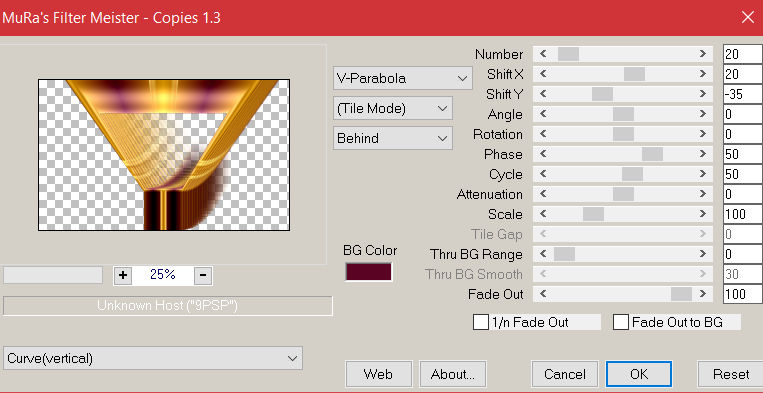This screenshot has width=763, height=393.
Task: Open the Web button link
Action: [379, 374]
